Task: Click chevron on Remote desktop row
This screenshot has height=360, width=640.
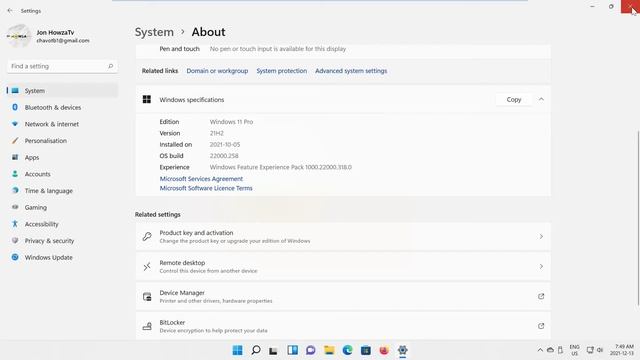Action: point(541,267)
